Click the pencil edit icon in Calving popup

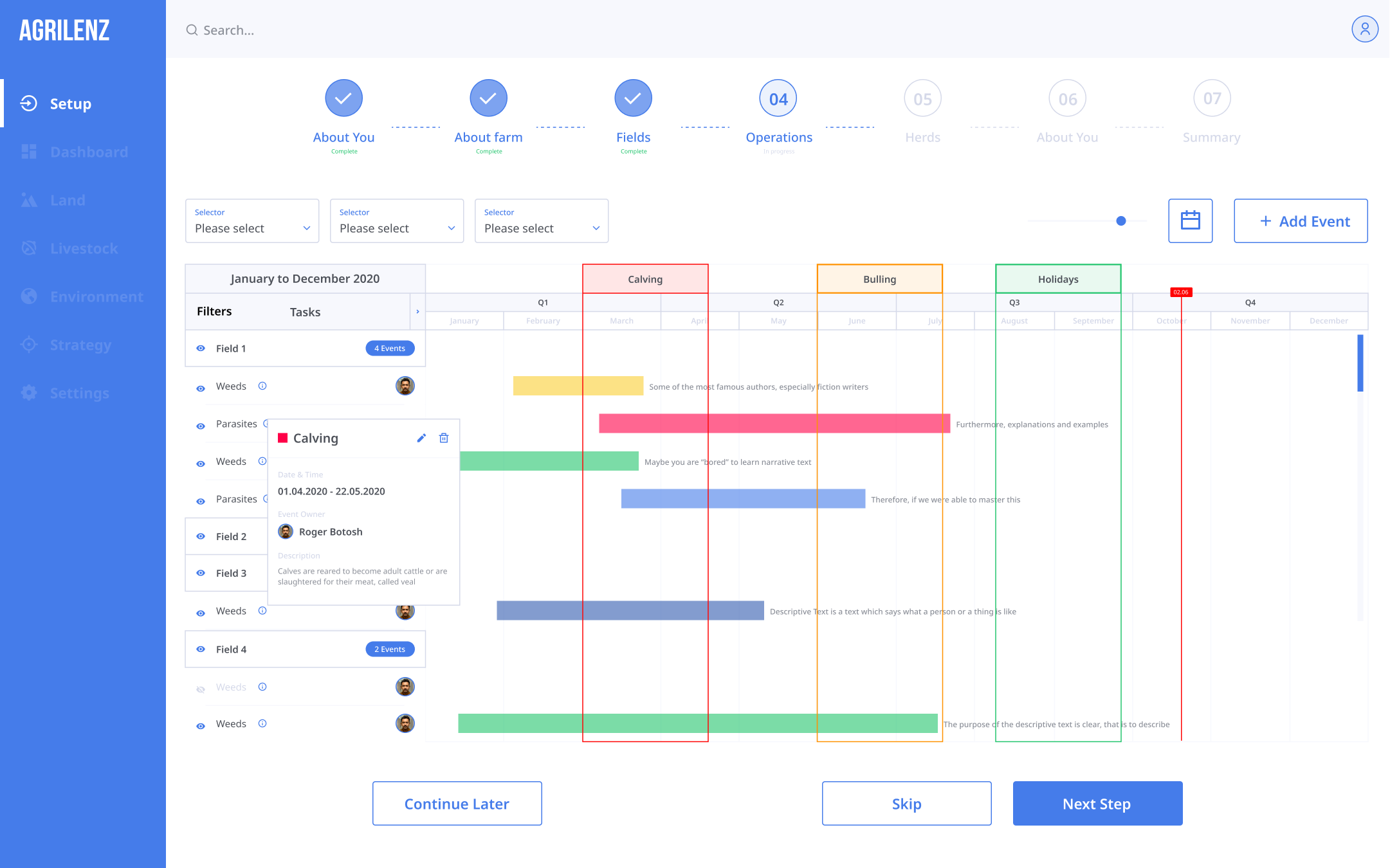tap(421, 438)
